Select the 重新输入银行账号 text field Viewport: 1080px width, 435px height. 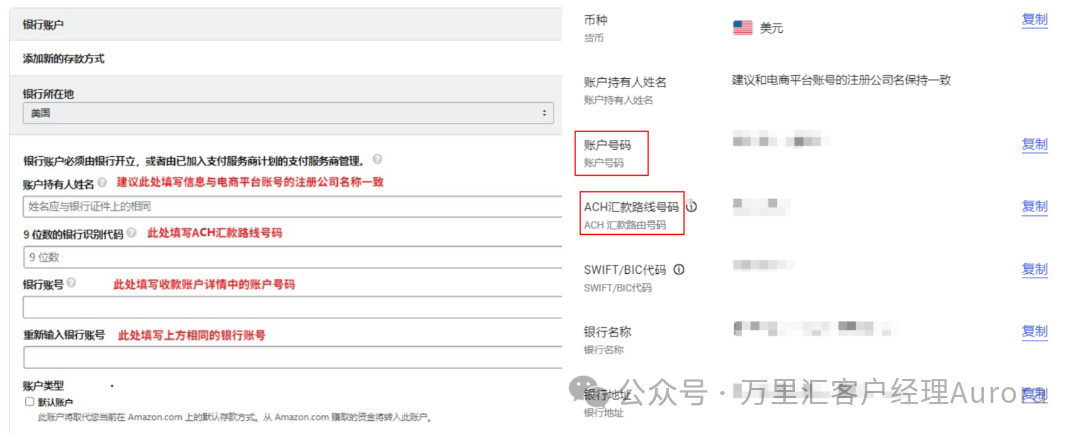290,357
